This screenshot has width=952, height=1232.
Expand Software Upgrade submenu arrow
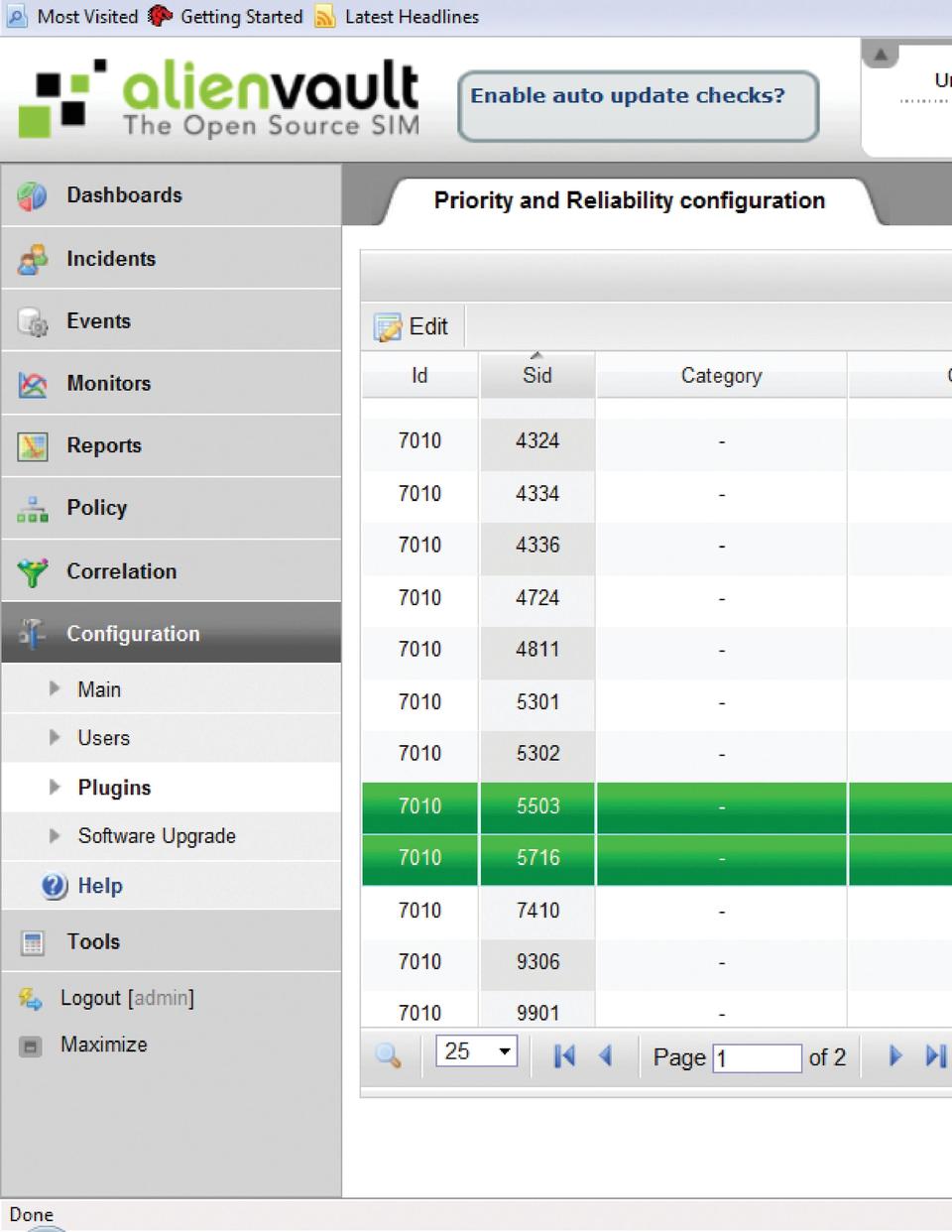point(55,835)
